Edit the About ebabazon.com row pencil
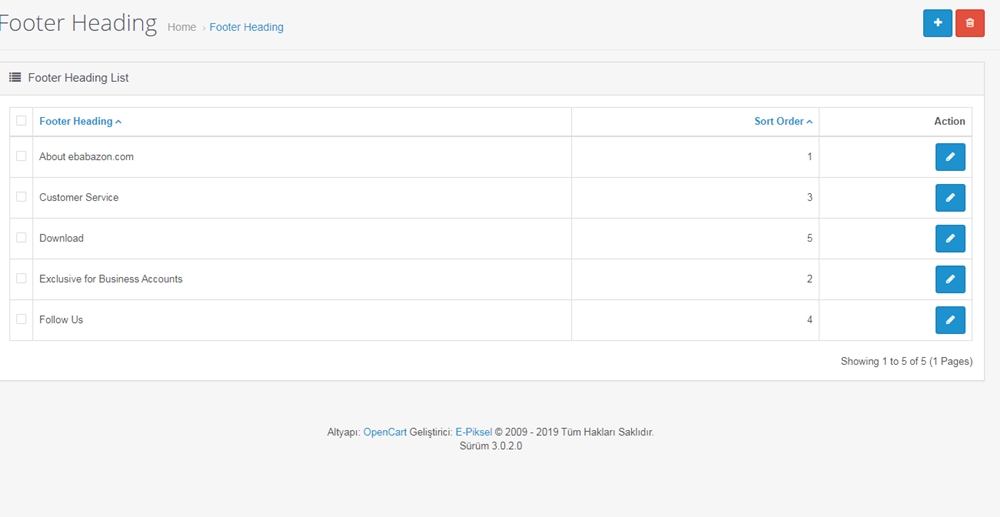The height and width of the screenshot is (517, 1000). point(950,157)
